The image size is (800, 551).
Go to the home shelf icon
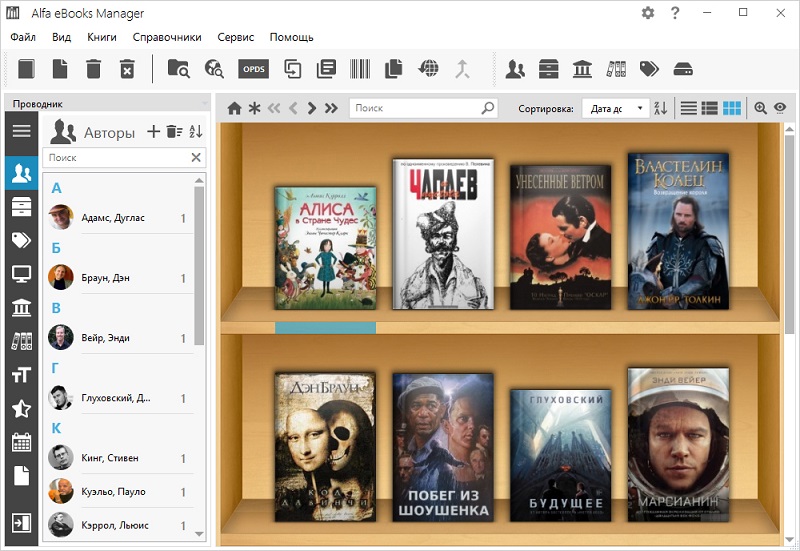tap(234, 108)
